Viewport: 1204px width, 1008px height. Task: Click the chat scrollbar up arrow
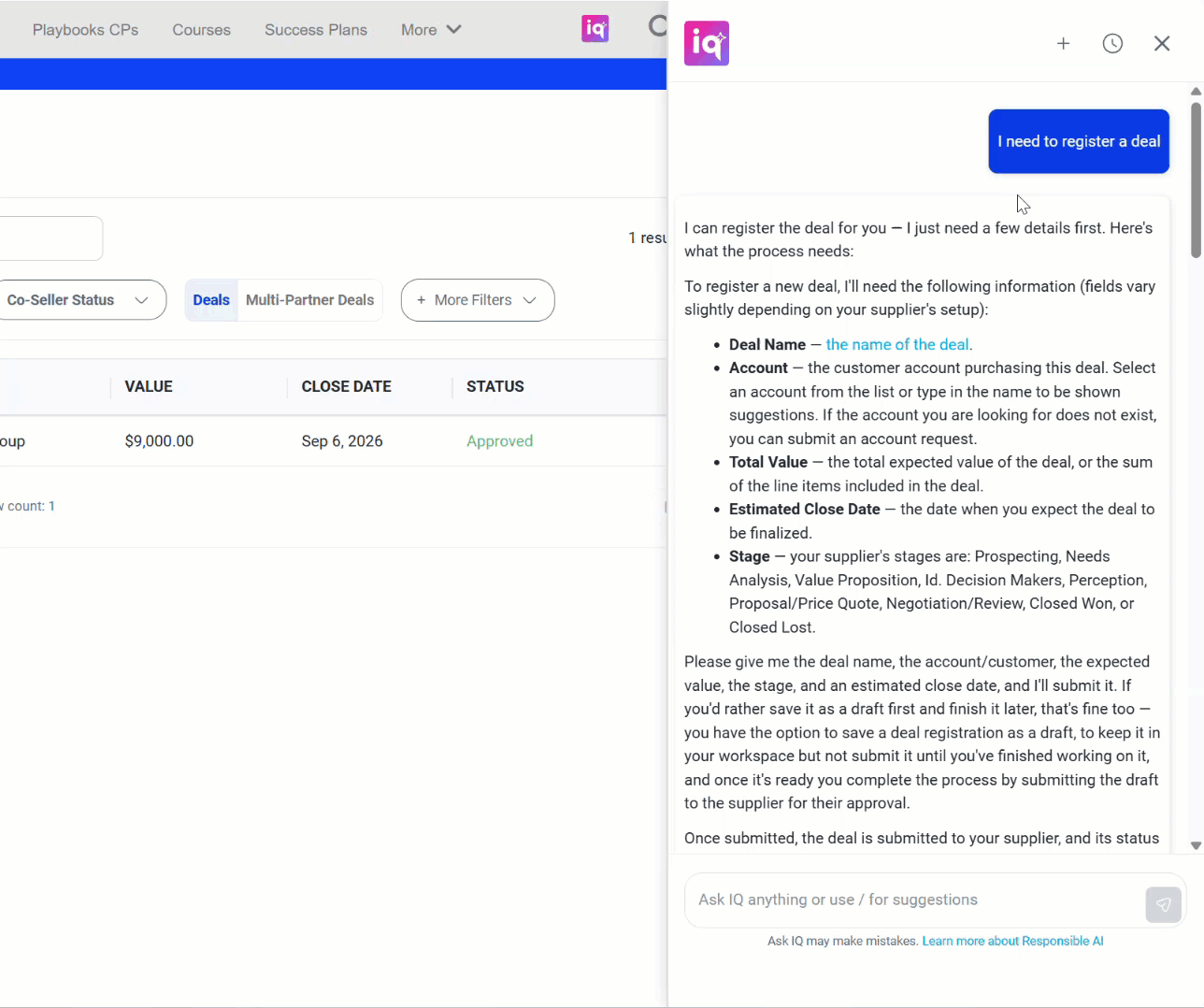click(x=1196, y=92)
